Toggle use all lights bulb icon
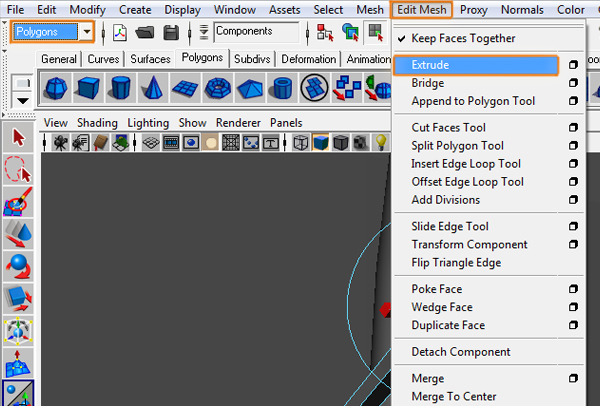This screenshot has height=406, width=600. (380, 142)
